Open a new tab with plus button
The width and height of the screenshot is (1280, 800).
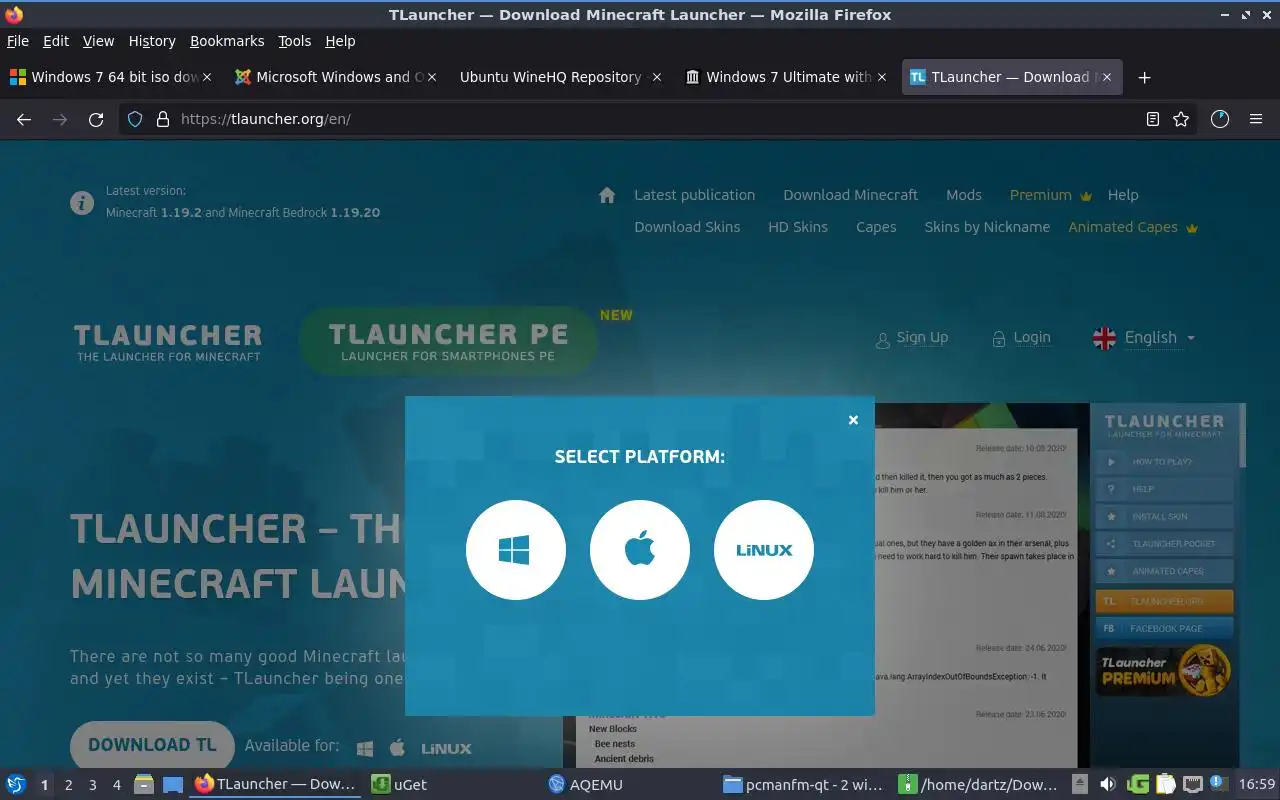pyautogui.click(x=1145, y=77)
